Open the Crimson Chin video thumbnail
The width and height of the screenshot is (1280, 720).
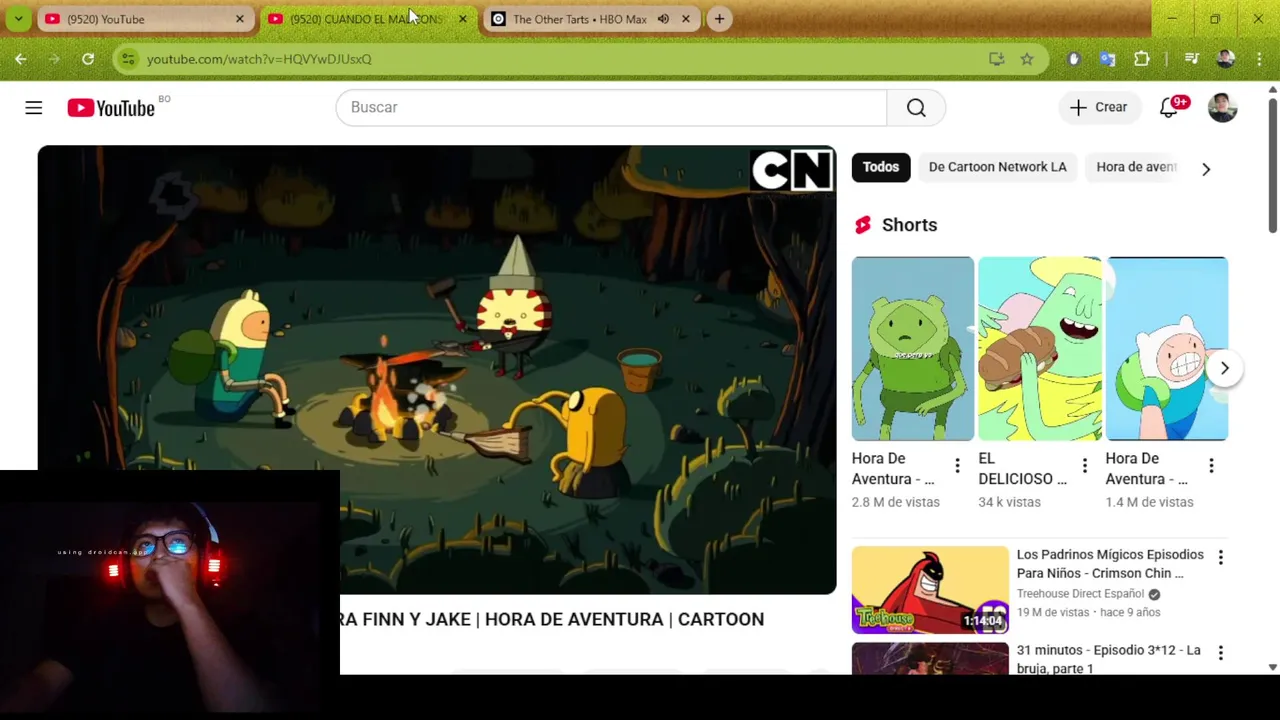(x=930, y=590)
